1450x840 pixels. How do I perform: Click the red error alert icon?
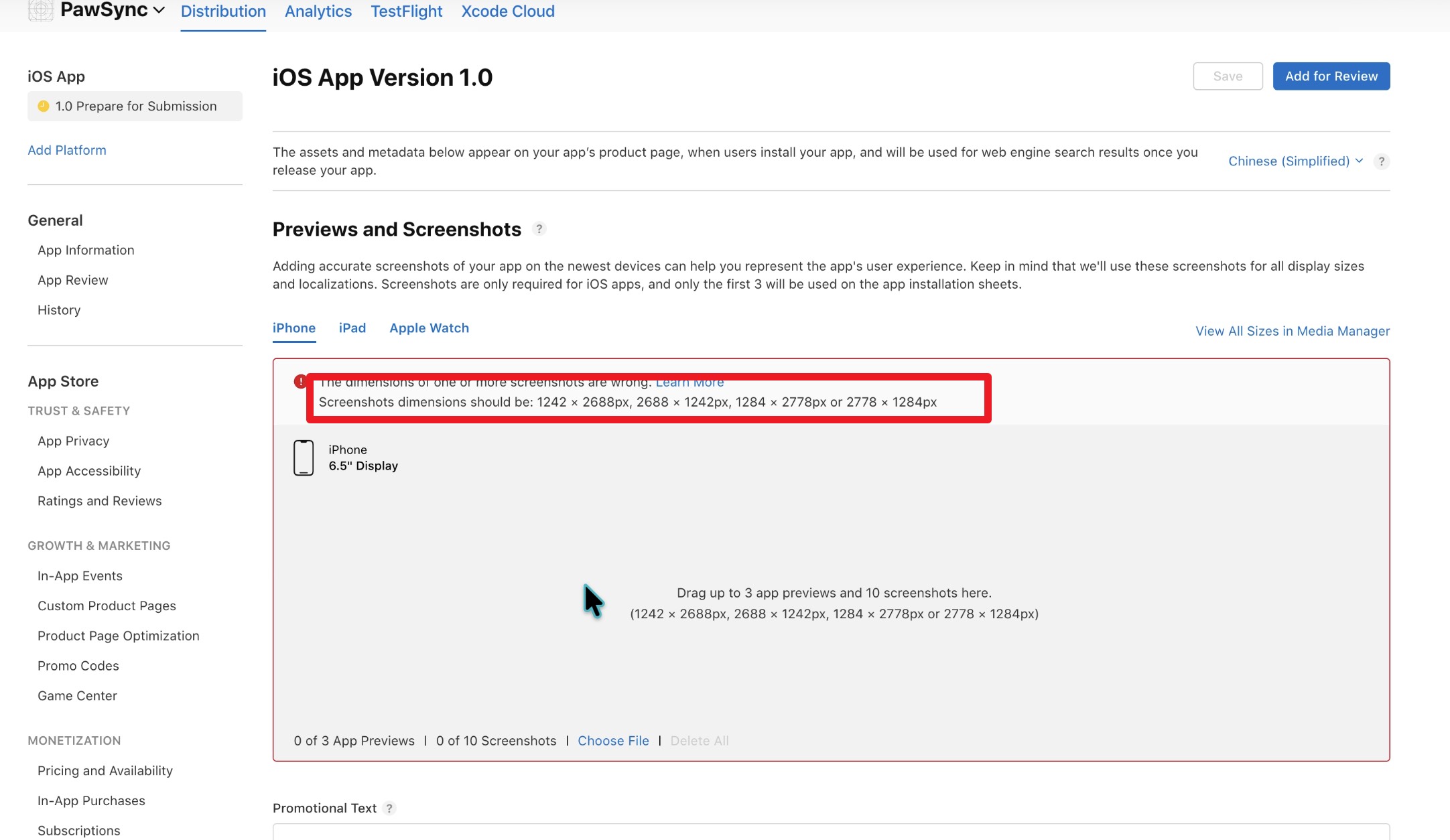pos(301,382)
